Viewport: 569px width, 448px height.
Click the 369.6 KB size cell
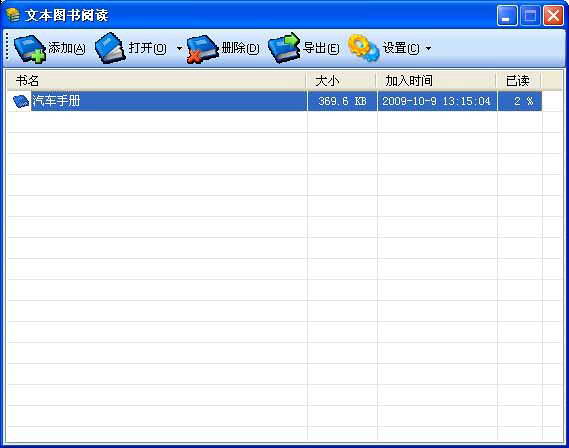342,101
